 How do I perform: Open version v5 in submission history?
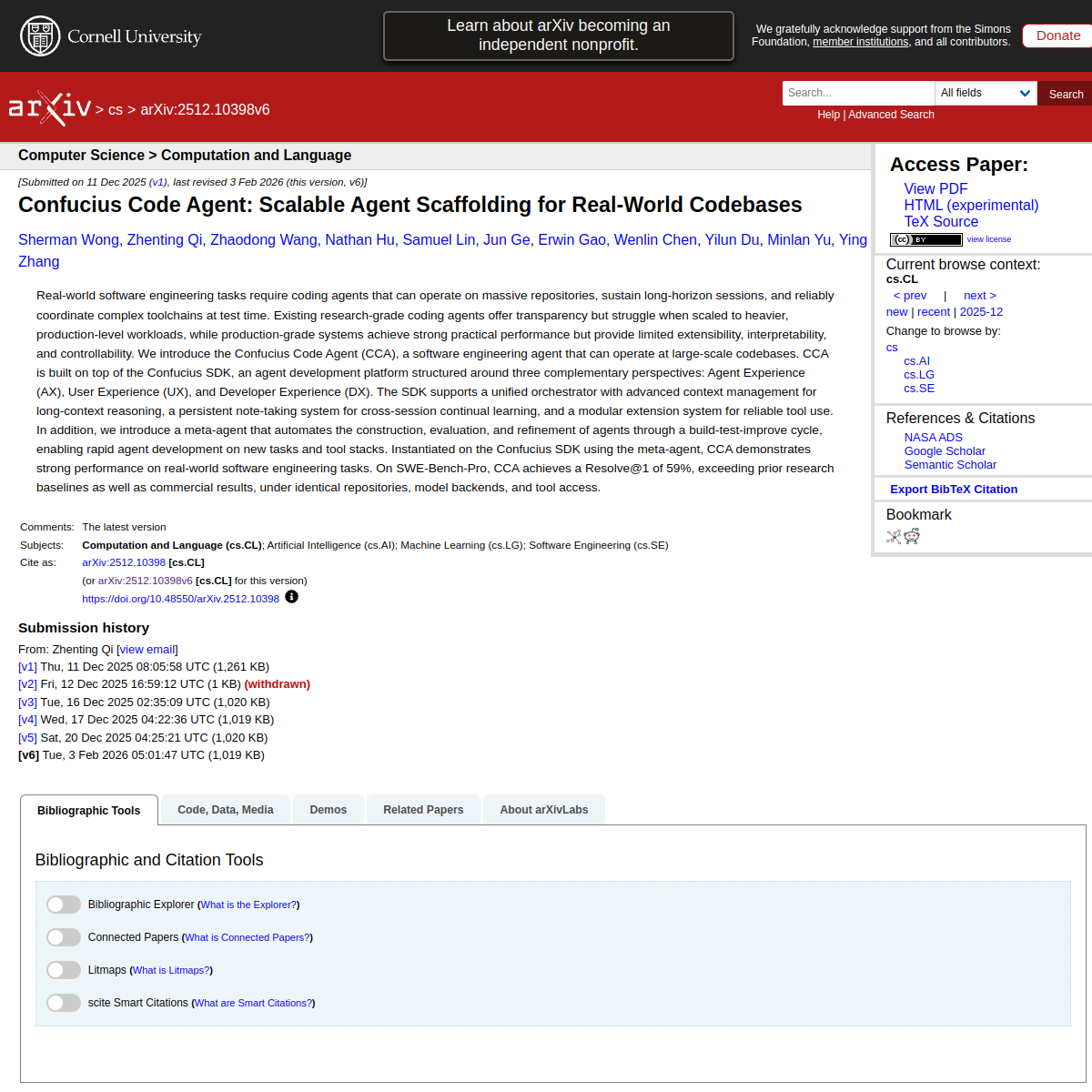(x=27, y=738)
